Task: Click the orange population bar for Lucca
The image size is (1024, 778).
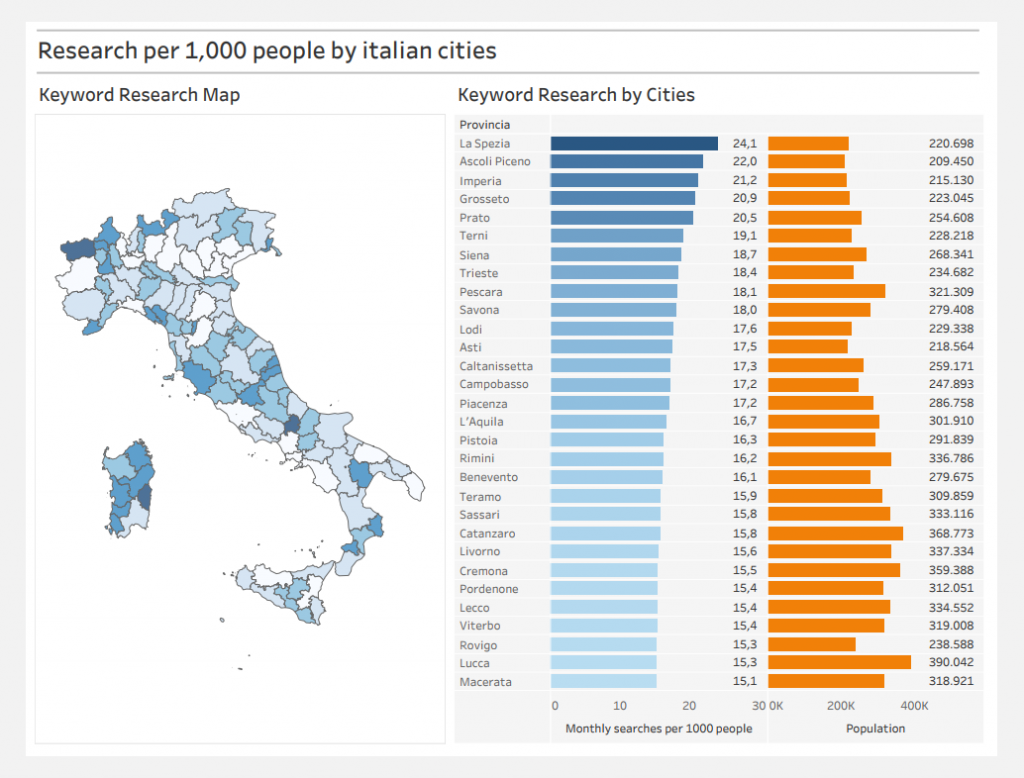Action: [839, 662]
